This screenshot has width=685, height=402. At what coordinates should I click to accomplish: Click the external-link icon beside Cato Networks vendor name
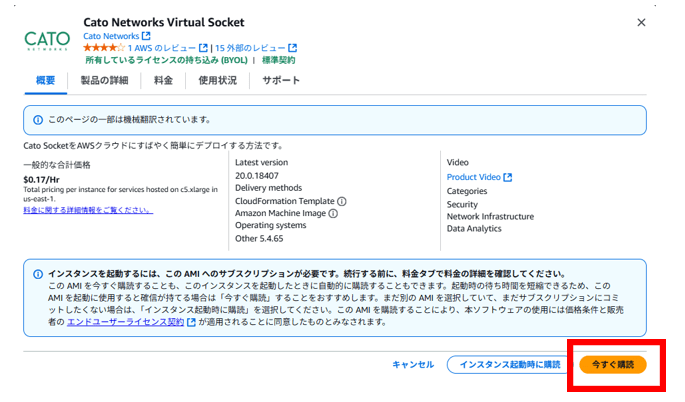pyautogui.click(x=147, y=36)
